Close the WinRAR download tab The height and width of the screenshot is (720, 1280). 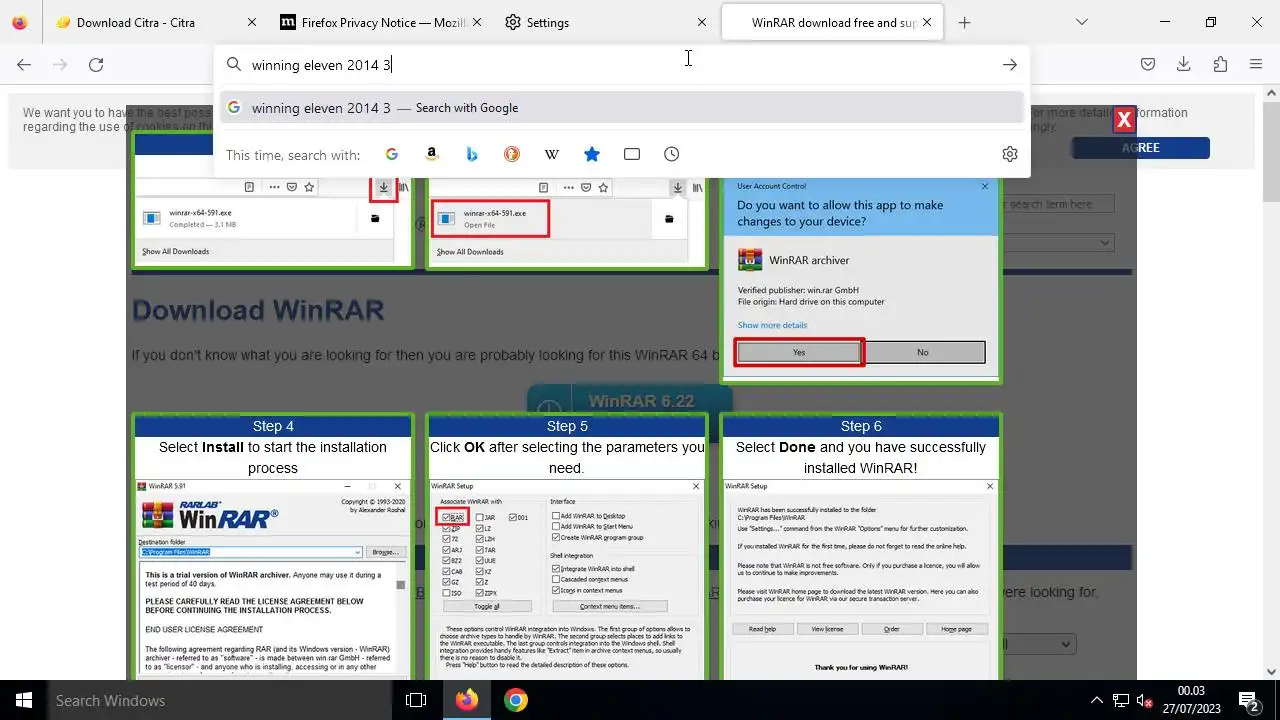pos(927,22)
